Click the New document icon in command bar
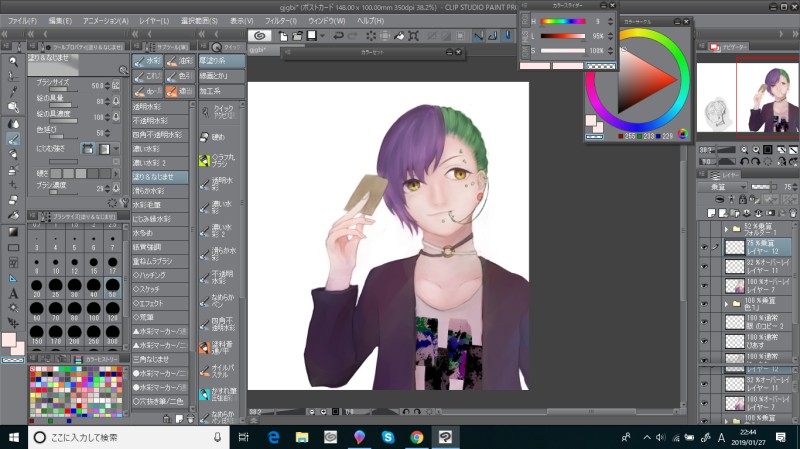The height and width of the screenshot is (449, 800). [283, 36]
